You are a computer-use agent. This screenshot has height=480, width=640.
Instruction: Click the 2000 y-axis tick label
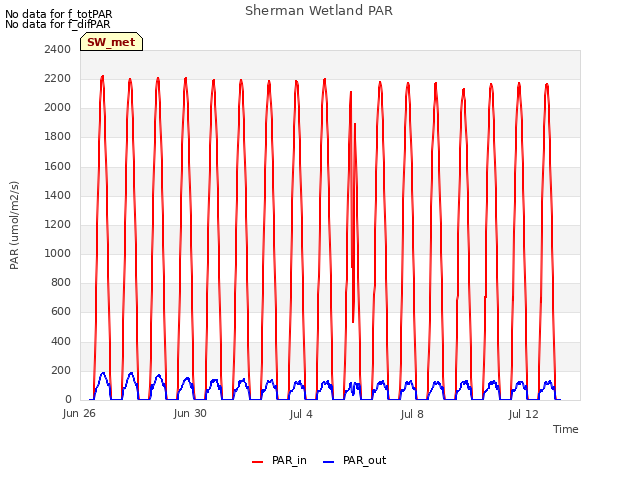(58, 108)
